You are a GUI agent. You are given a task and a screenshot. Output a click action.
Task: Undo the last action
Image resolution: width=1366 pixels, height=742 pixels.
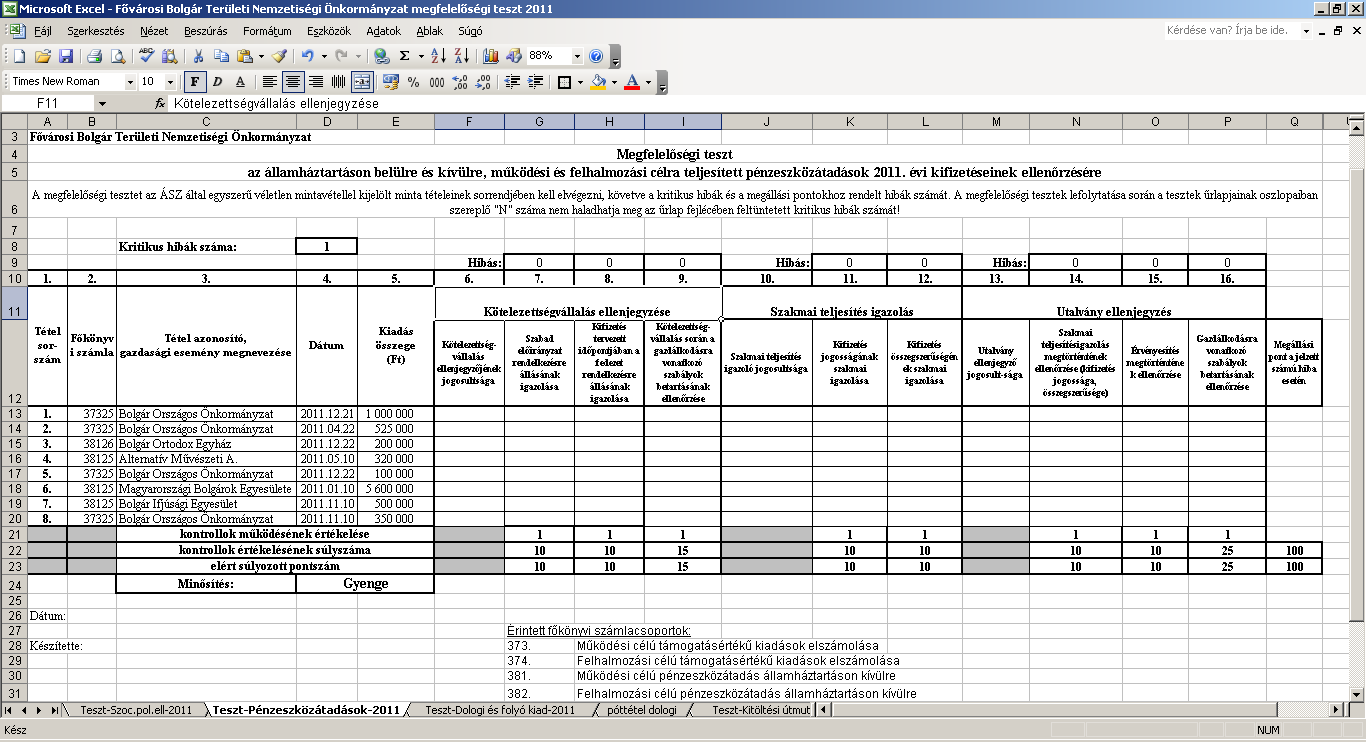(308, 56)
